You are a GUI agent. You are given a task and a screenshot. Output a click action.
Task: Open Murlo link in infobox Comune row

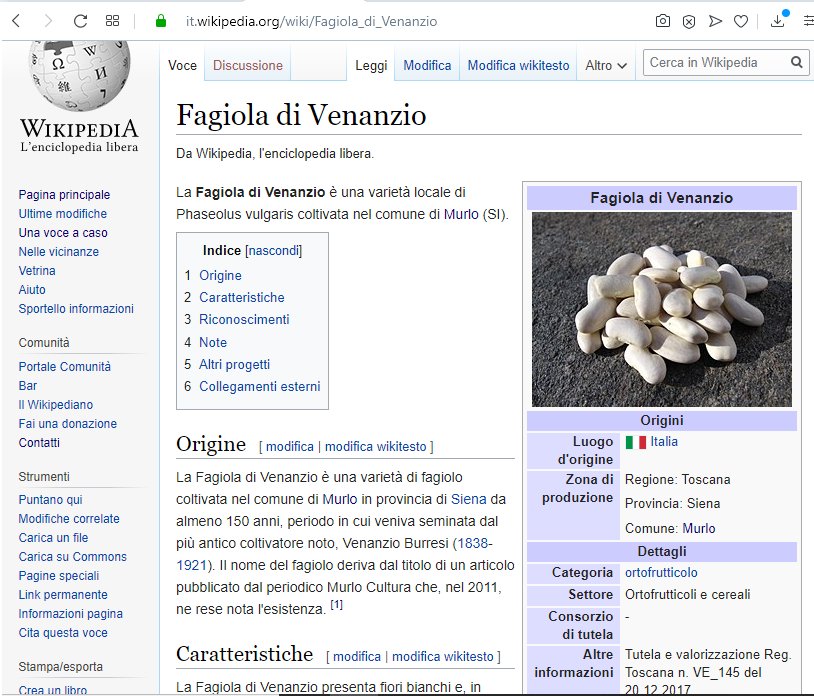point(699,528)
